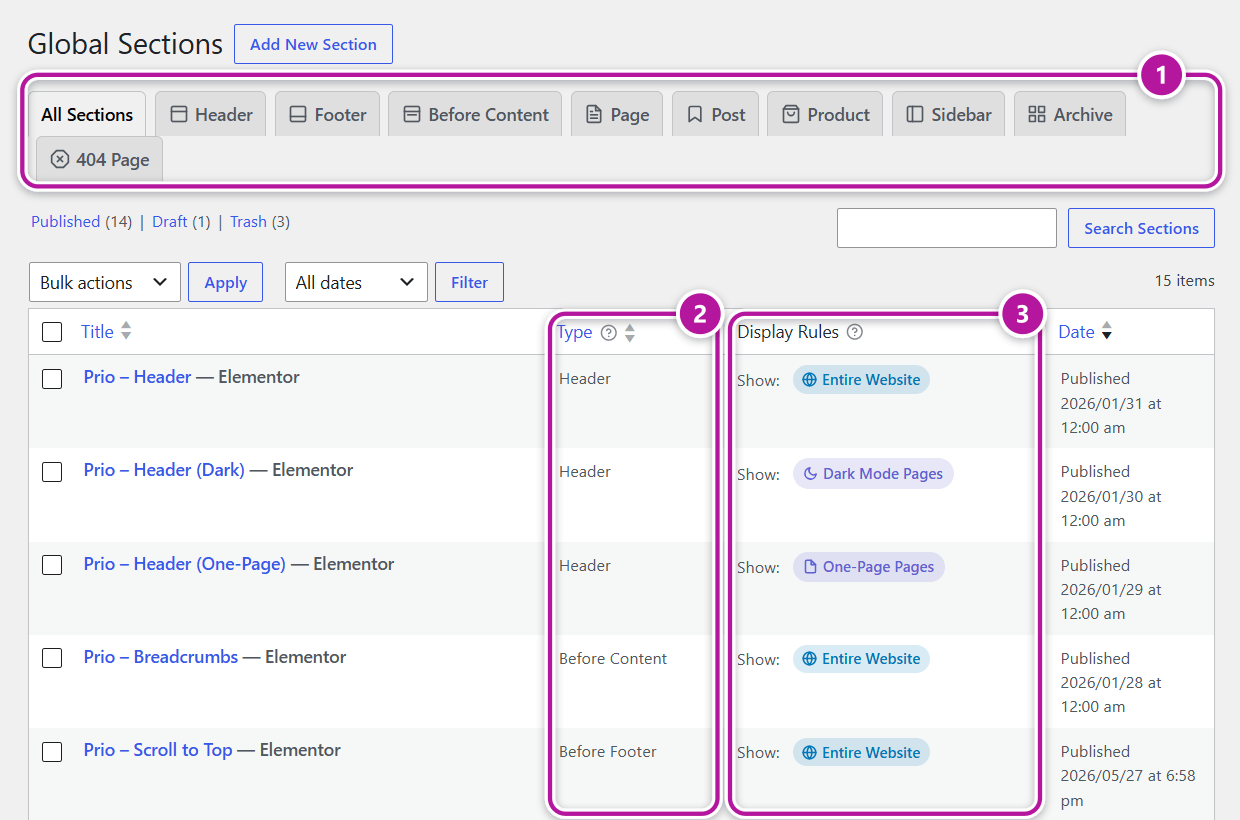Switch to the Page tab
The width and height of the screenshot is (1240, 820).
(x=617, y=114)
